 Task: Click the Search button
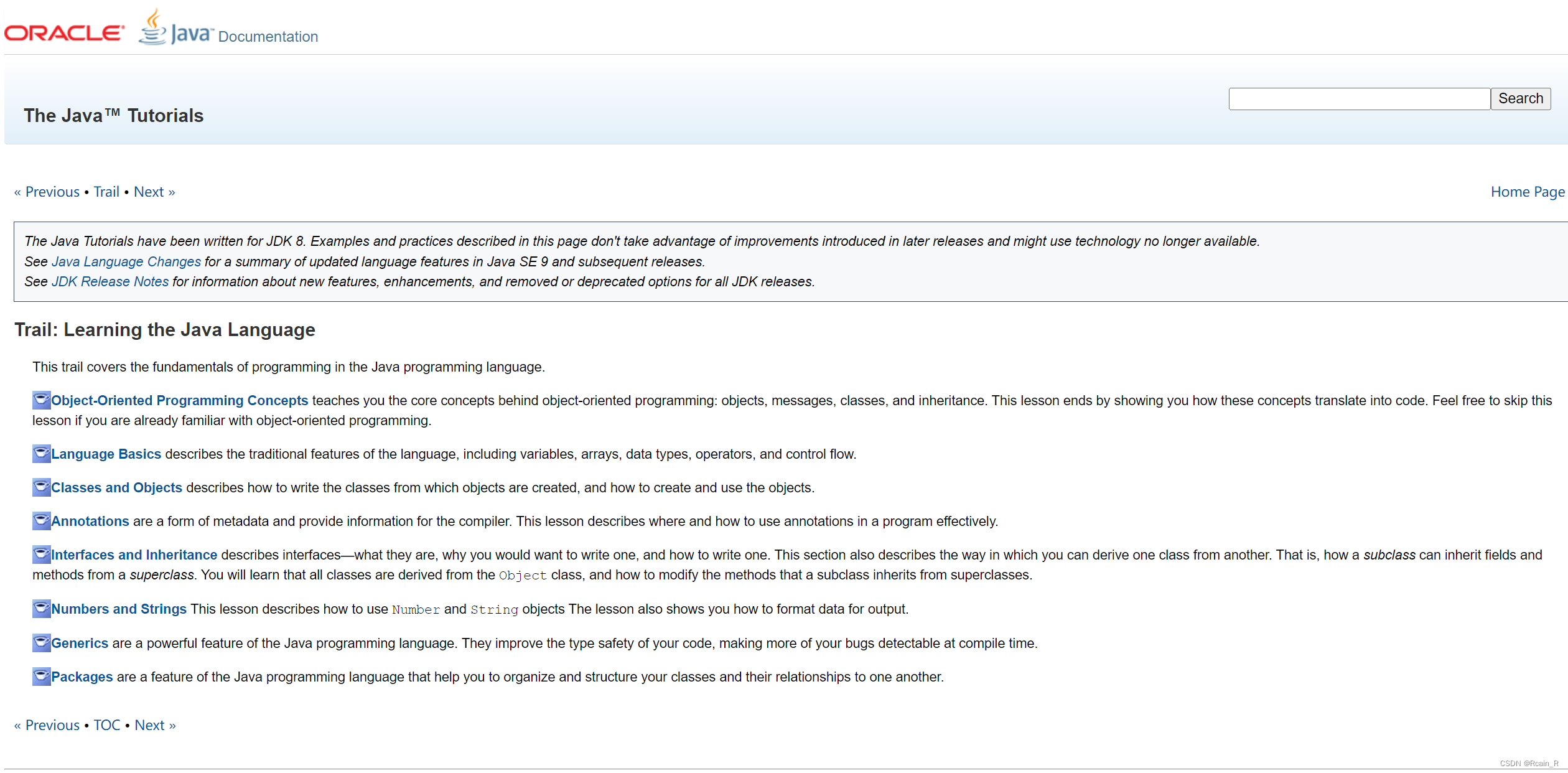tap(1521, 98)
